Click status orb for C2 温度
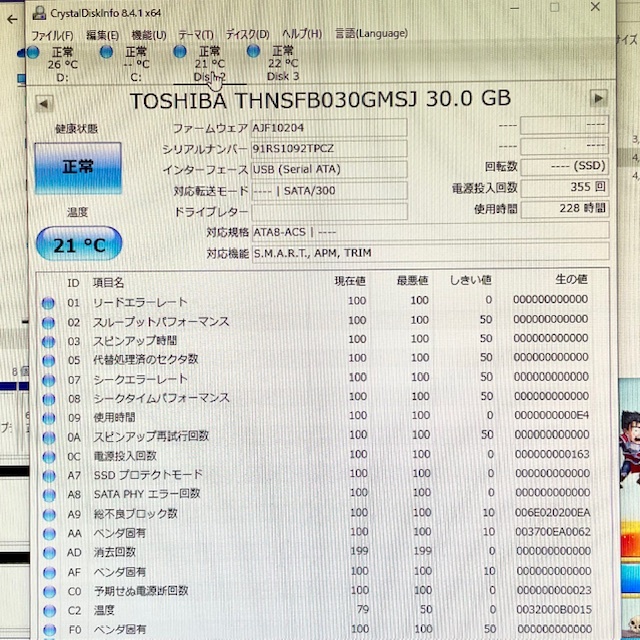The width and height of the screenshot is (640, 640). click(x=49, y=611)
